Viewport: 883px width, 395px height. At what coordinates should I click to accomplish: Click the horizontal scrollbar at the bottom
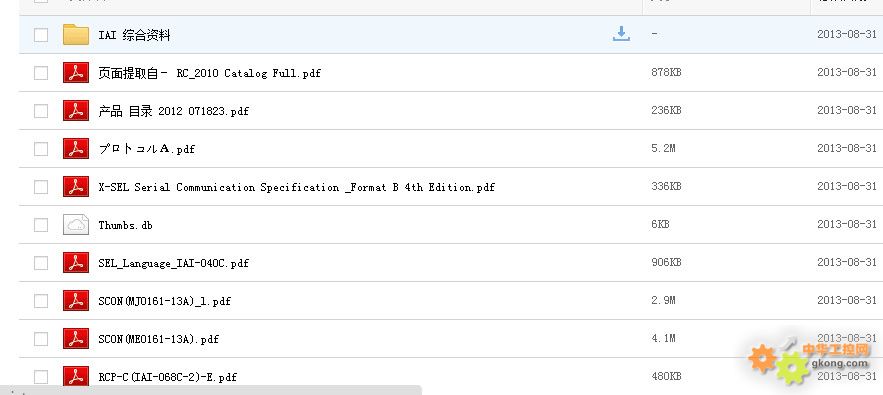tap(211, 390)
